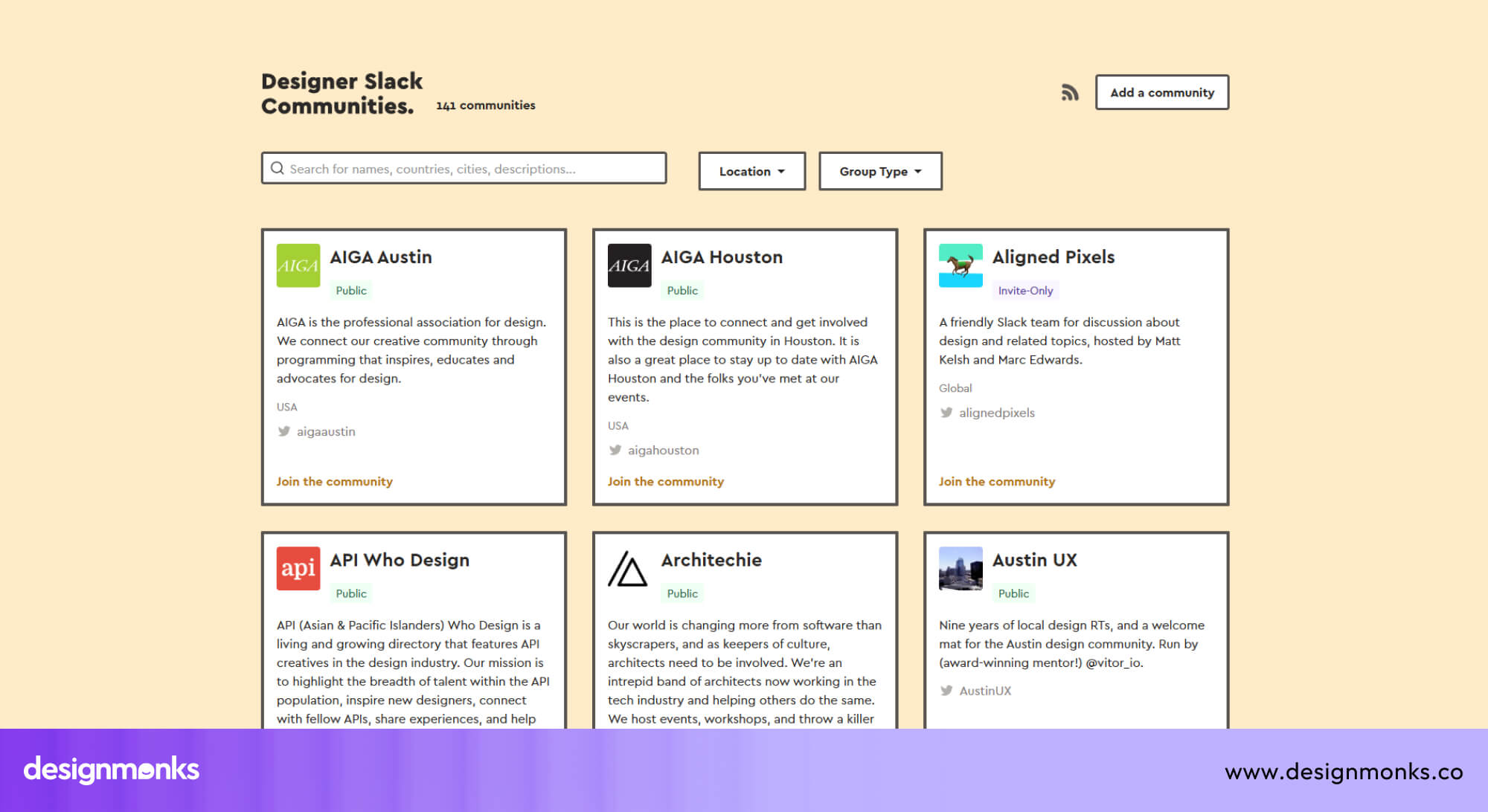Click Twitter bird icon beside alignedpixels

pyautogui.click(x=946, y=413)
